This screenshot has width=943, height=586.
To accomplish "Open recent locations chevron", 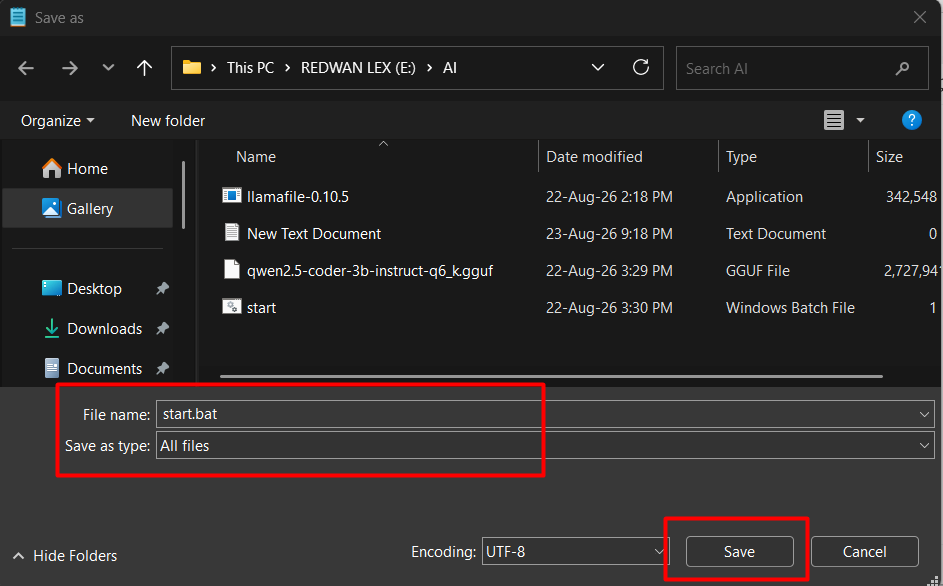I will click(108, 67).
